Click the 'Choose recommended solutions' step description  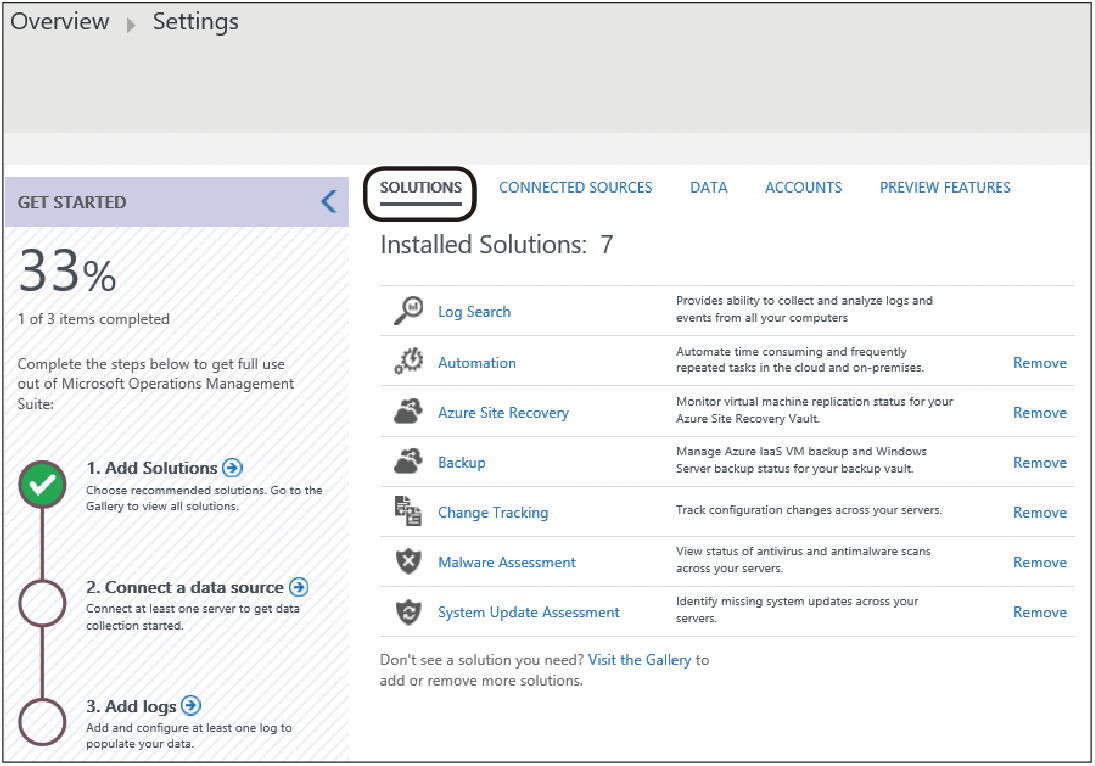coord(204,498)
